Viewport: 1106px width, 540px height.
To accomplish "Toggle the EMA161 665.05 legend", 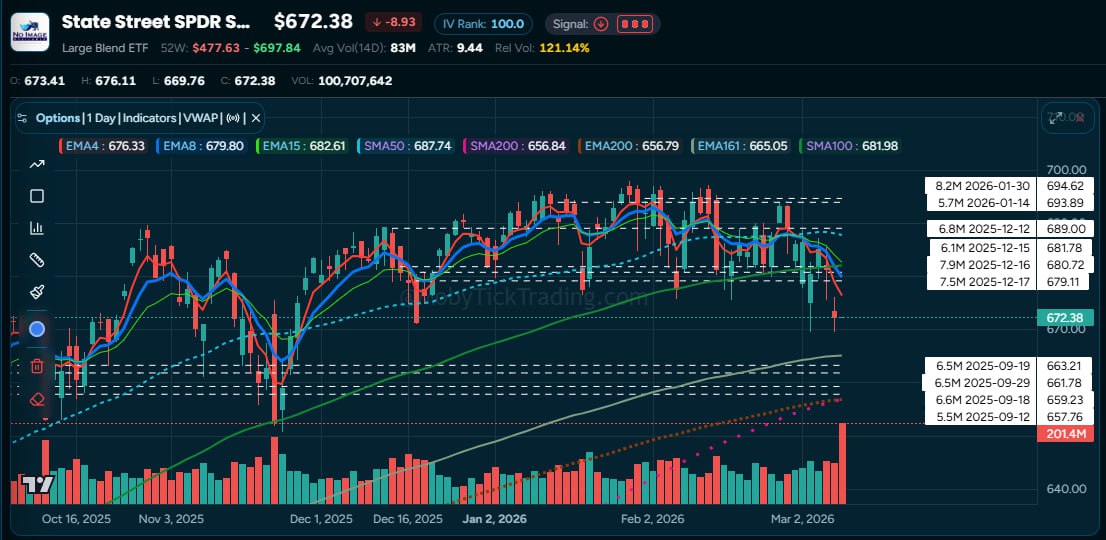I will point(741,146).
